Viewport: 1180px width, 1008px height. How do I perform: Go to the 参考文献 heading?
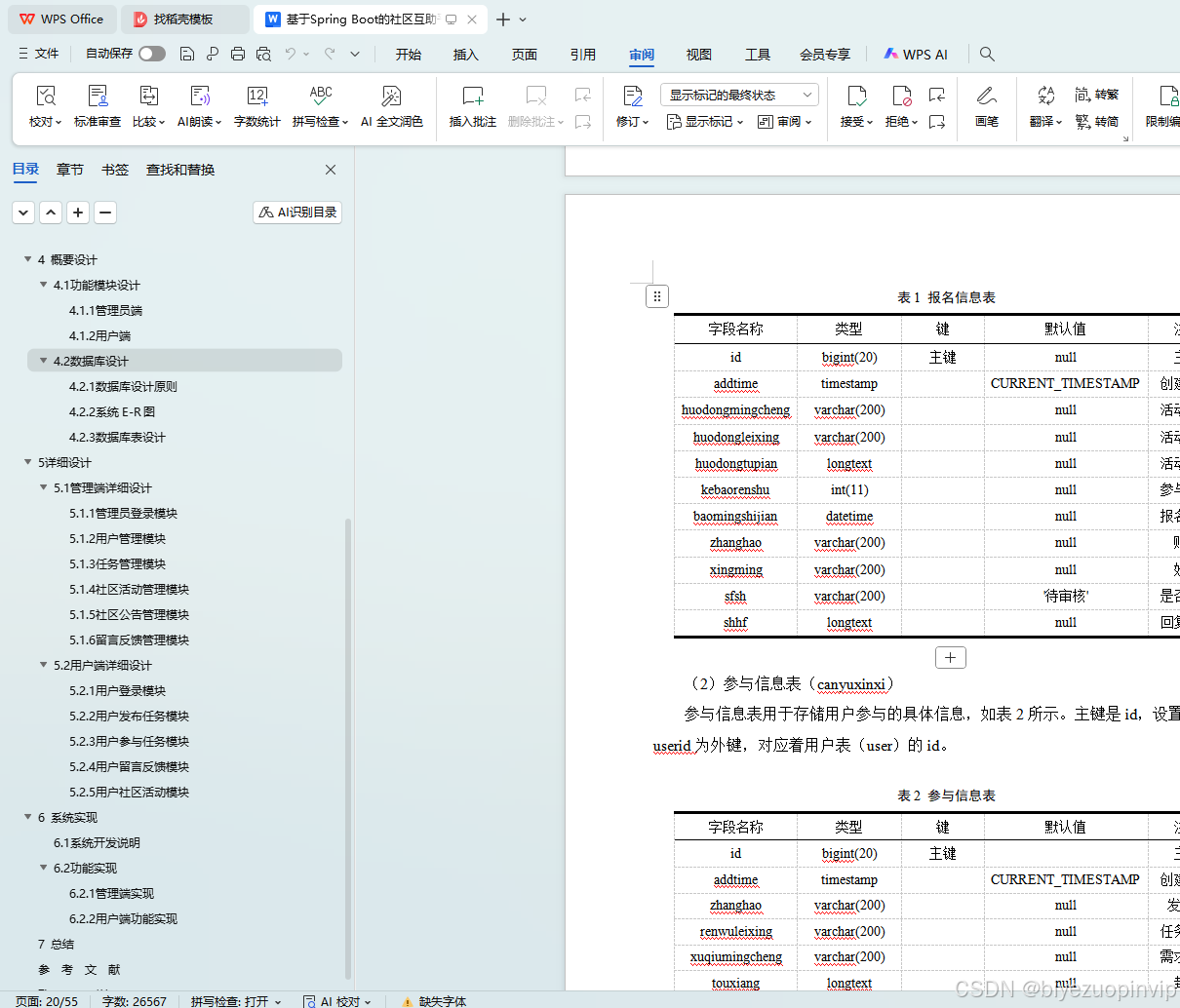coord(79,969)
